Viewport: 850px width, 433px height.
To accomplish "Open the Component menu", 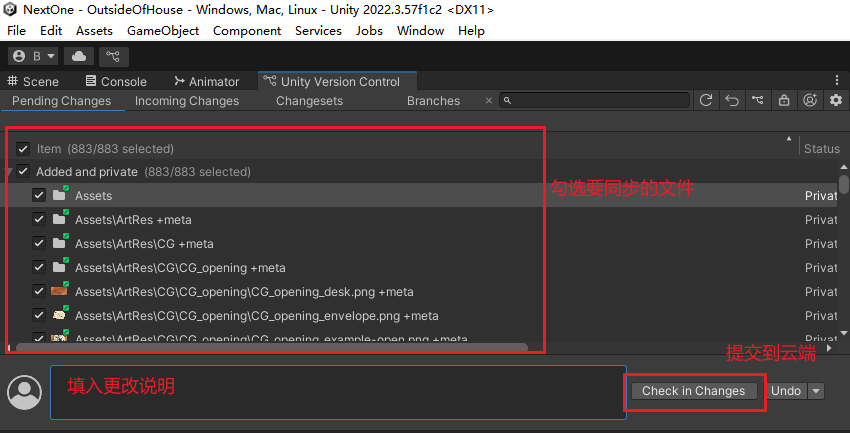I will 247,31.
